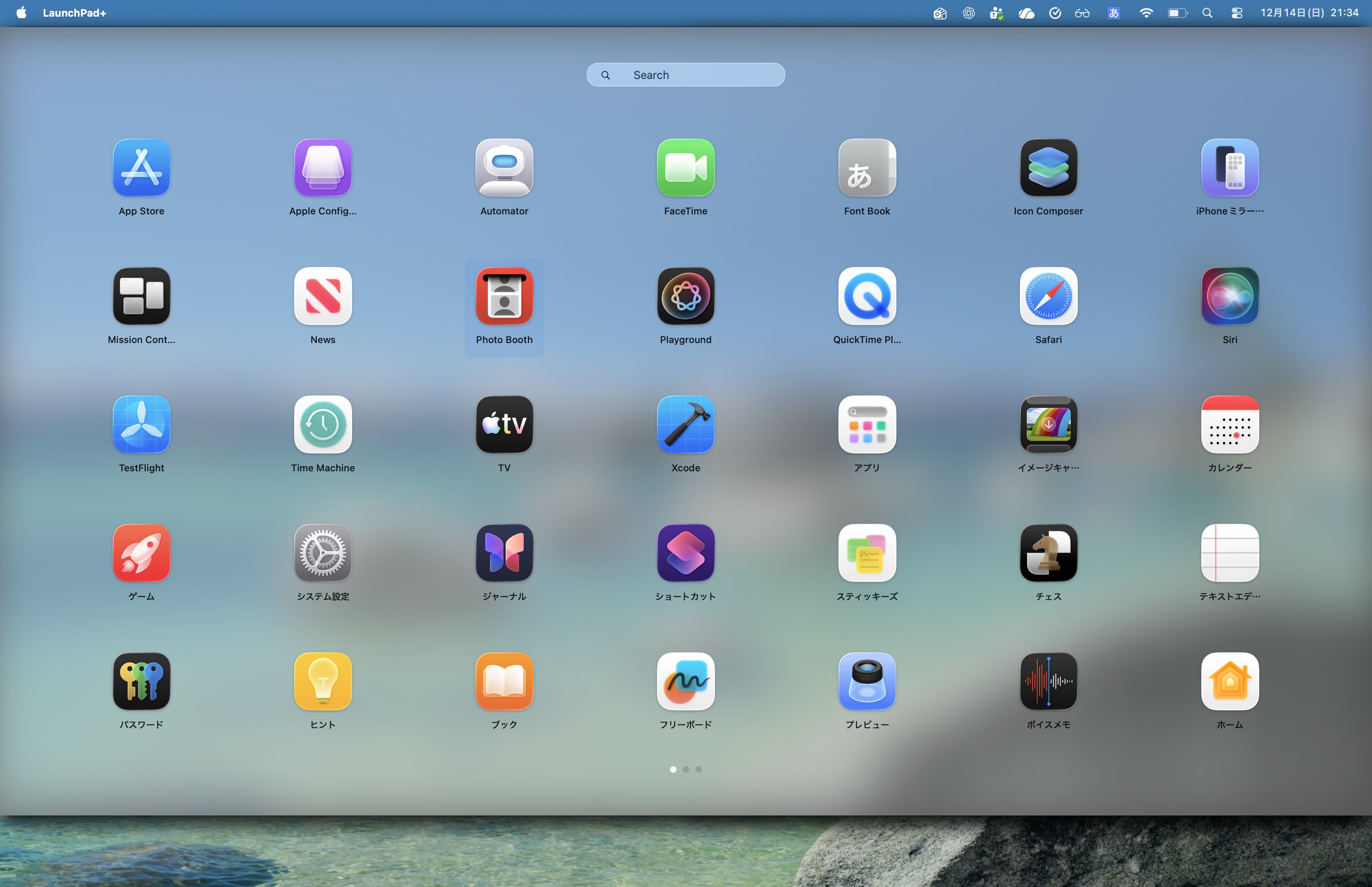Click inside the Search field

685,74
